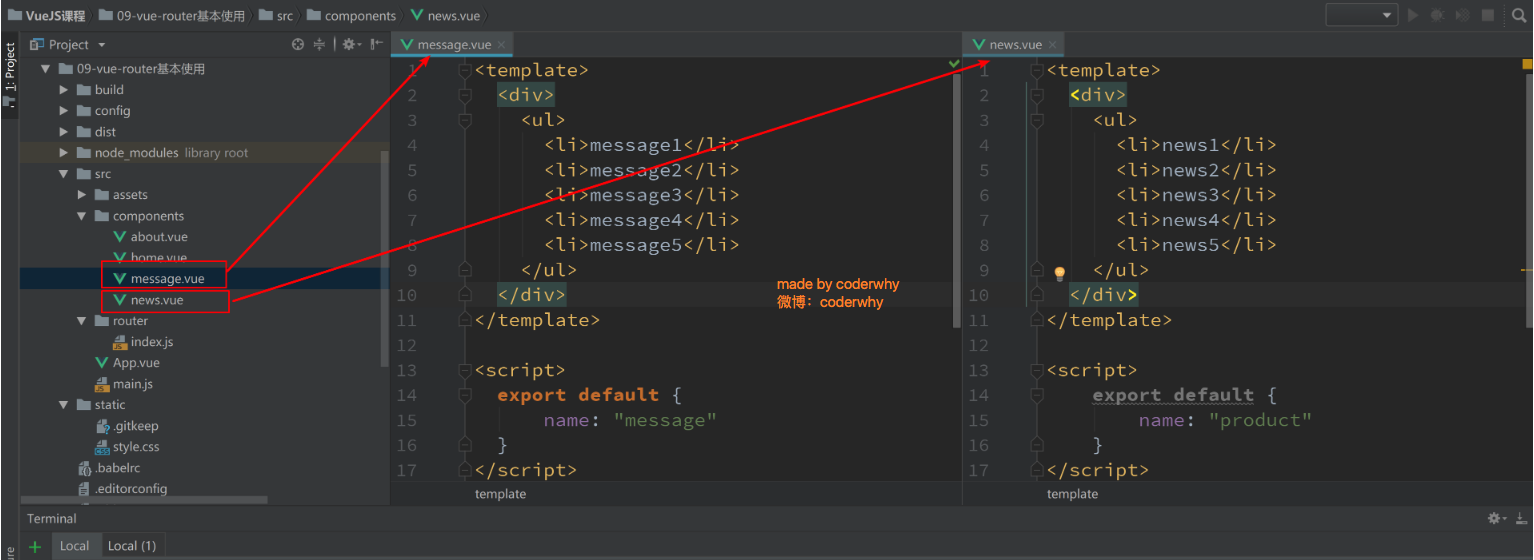Collapse the static folder
This screenshot has width=1534, height=560.
tap(64, 405)
